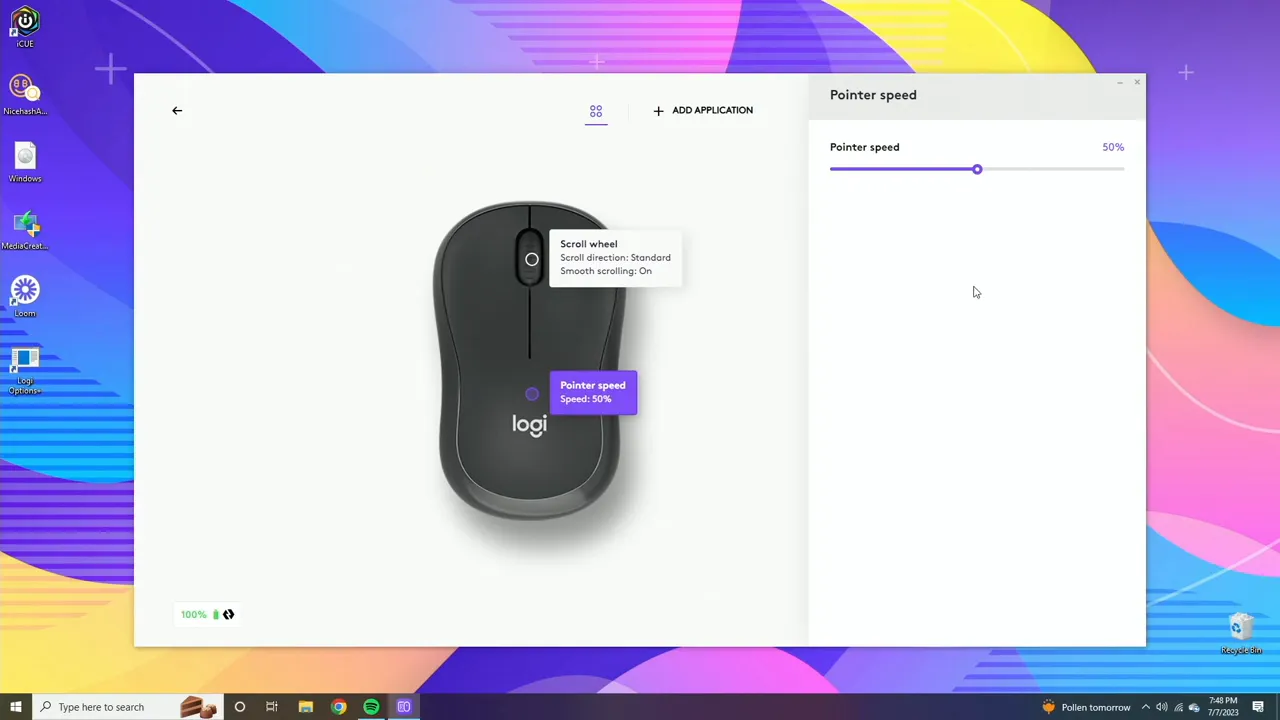Click the 'Pointer speed' panel heading
Screen dimensions: 1280x720
pyautogui.click(x=873, y=95)
